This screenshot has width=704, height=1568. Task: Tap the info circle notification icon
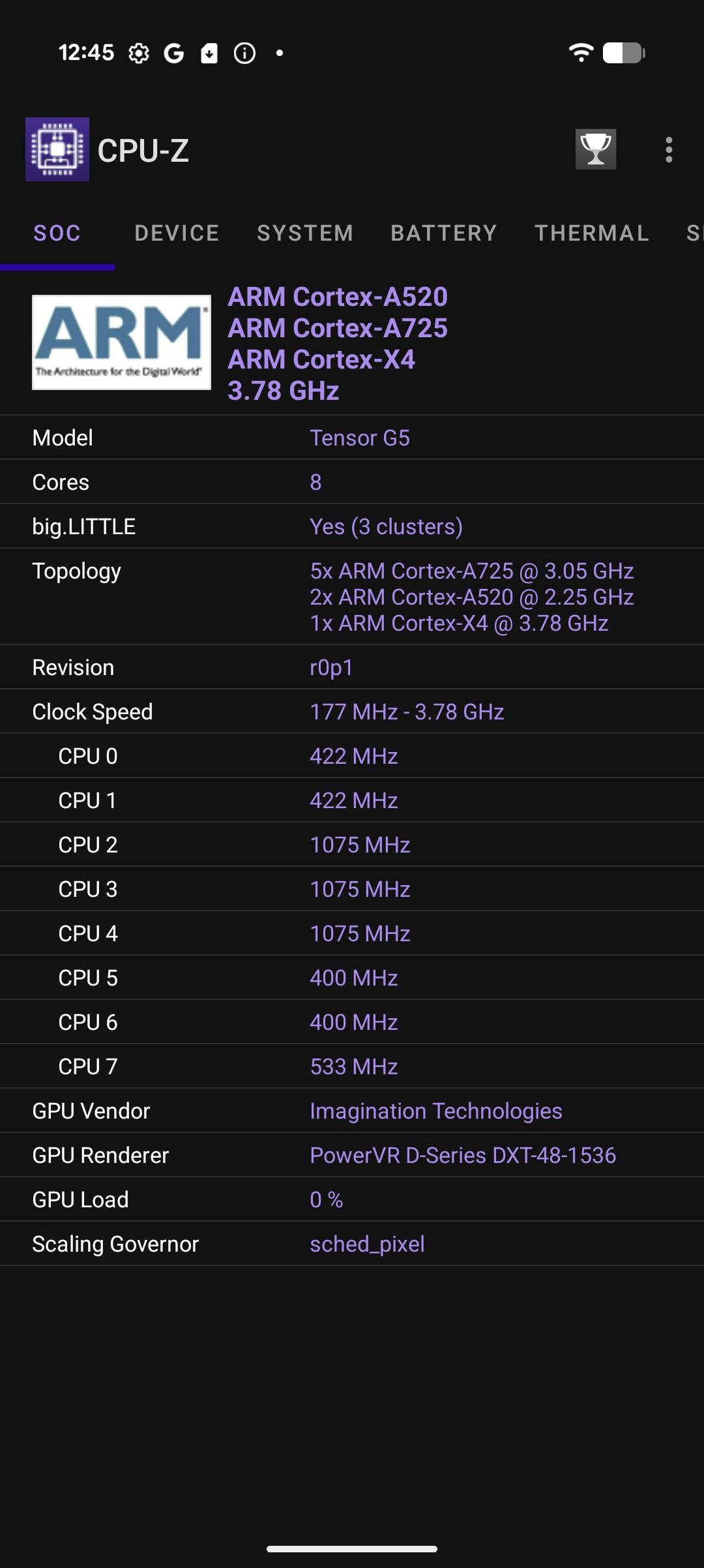[x=244, y=53]
